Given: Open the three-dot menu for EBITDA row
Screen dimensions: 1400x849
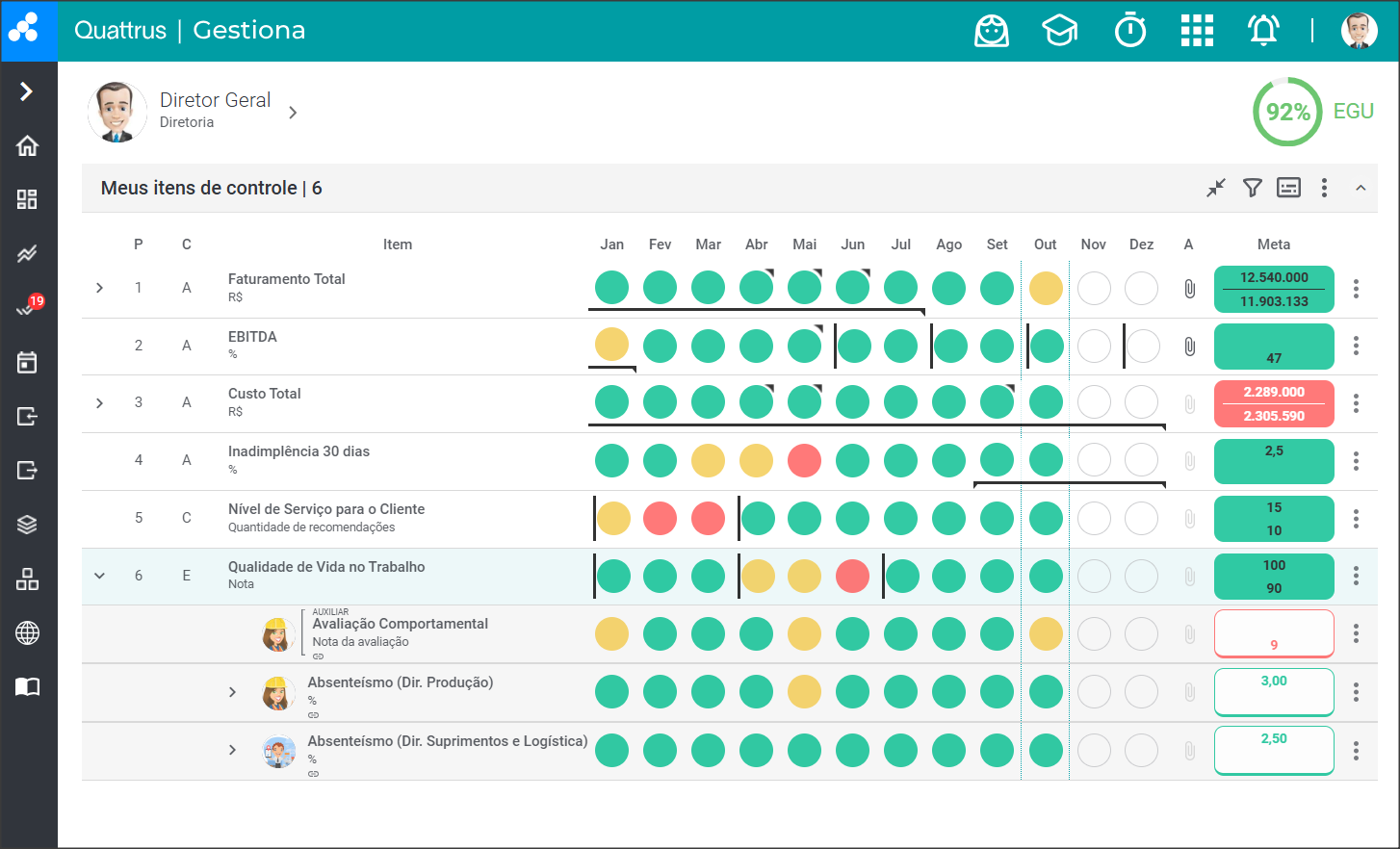Looking at the screenshot, I should click(x=1356, y=346).
